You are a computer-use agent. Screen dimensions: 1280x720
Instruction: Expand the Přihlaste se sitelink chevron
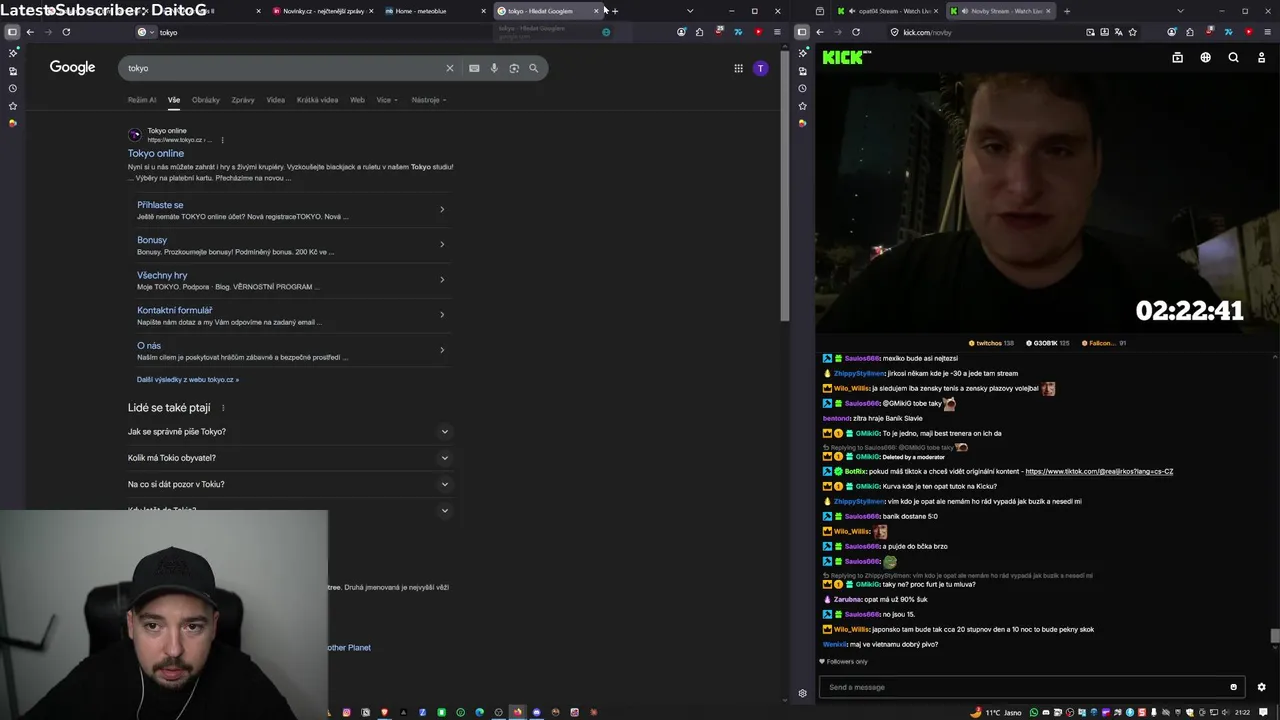pos(442,209)
